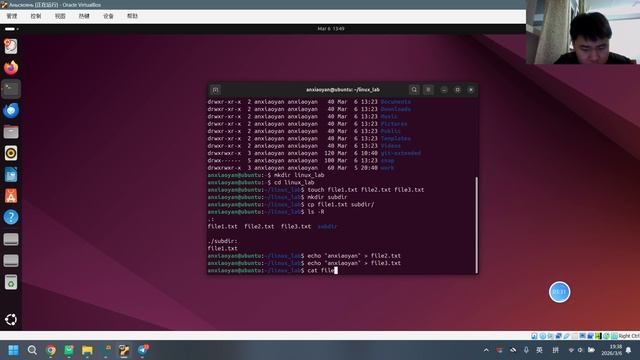The width and height of the screenshot is (640, 360).
Task: Open LibreOffice Writer from the dock
Action: coord(11,175)
